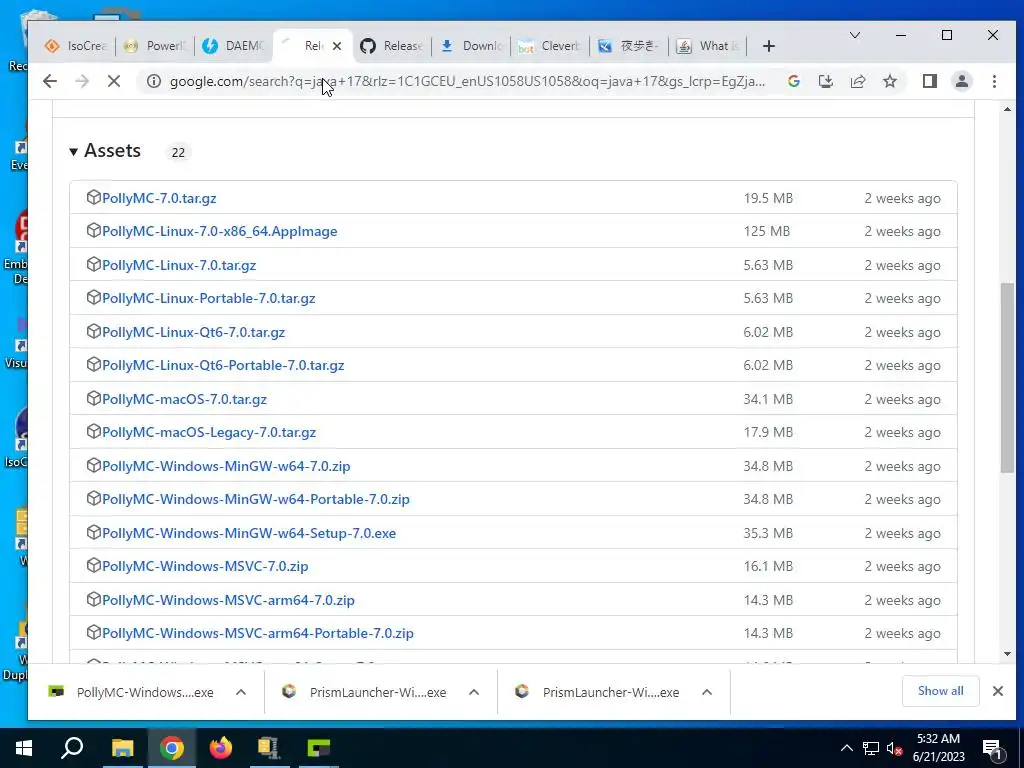The width and height of the screenshot is (1024, 768).
Task: Switch to the PowerISO tab
Action: coord(155,46)
